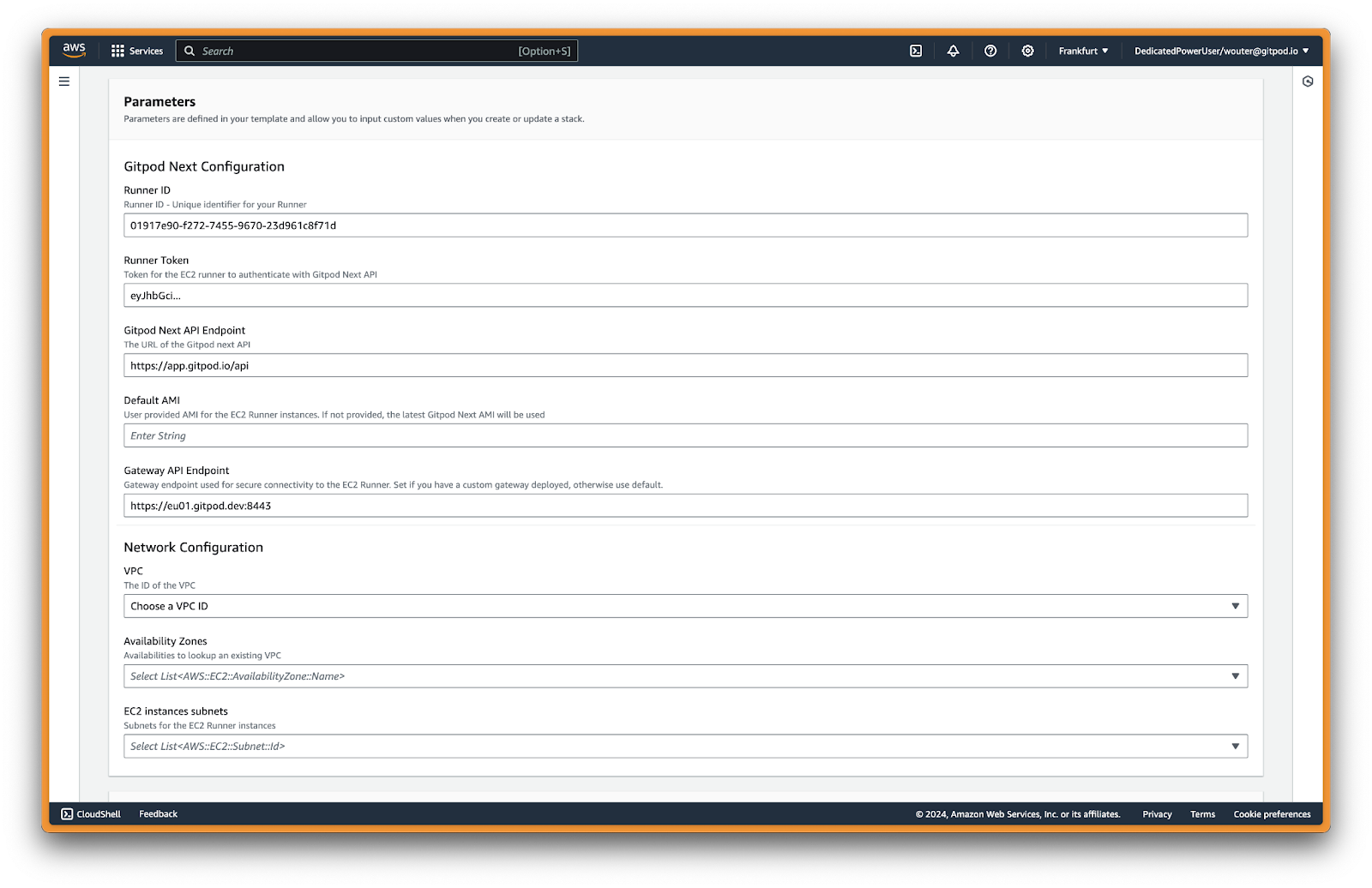1372x888 pixels.
Task: Click the Runner Token input field
Action: coord(685,296)
